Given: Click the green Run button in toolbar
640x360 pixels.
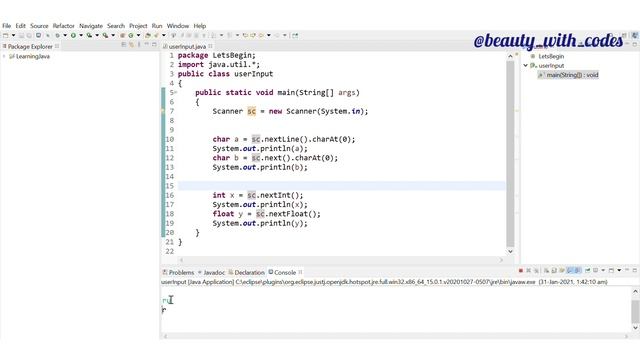Looking at the screenshot, I should (73, 36).
